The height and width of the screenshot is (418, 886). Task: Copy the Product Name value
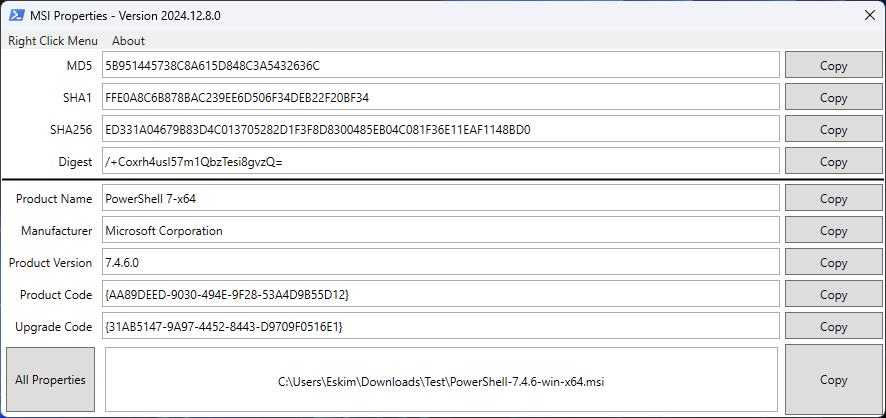coord(833,199)
